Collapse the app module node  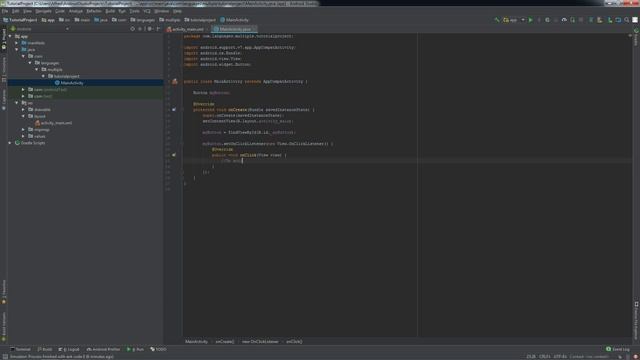click(10, 36)
